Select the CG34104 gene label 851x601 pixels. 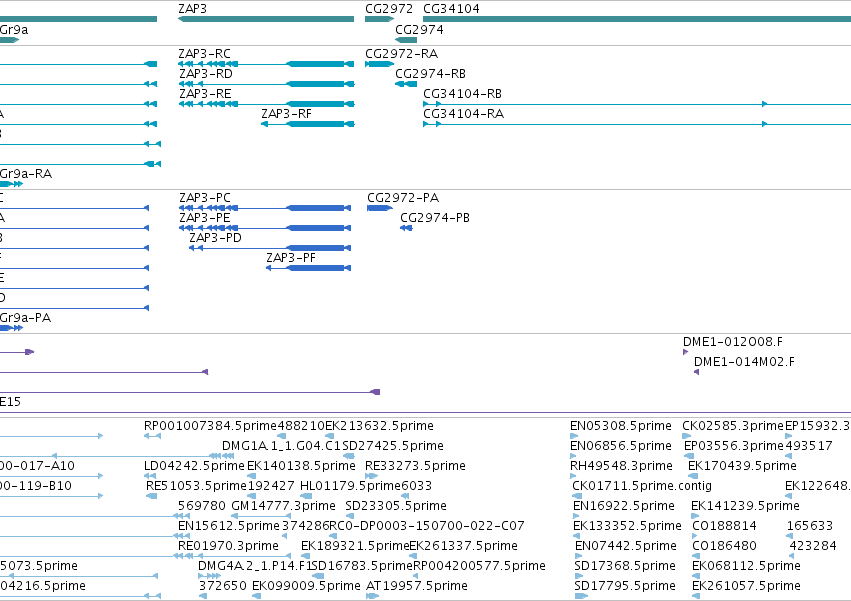coord(451,9)
